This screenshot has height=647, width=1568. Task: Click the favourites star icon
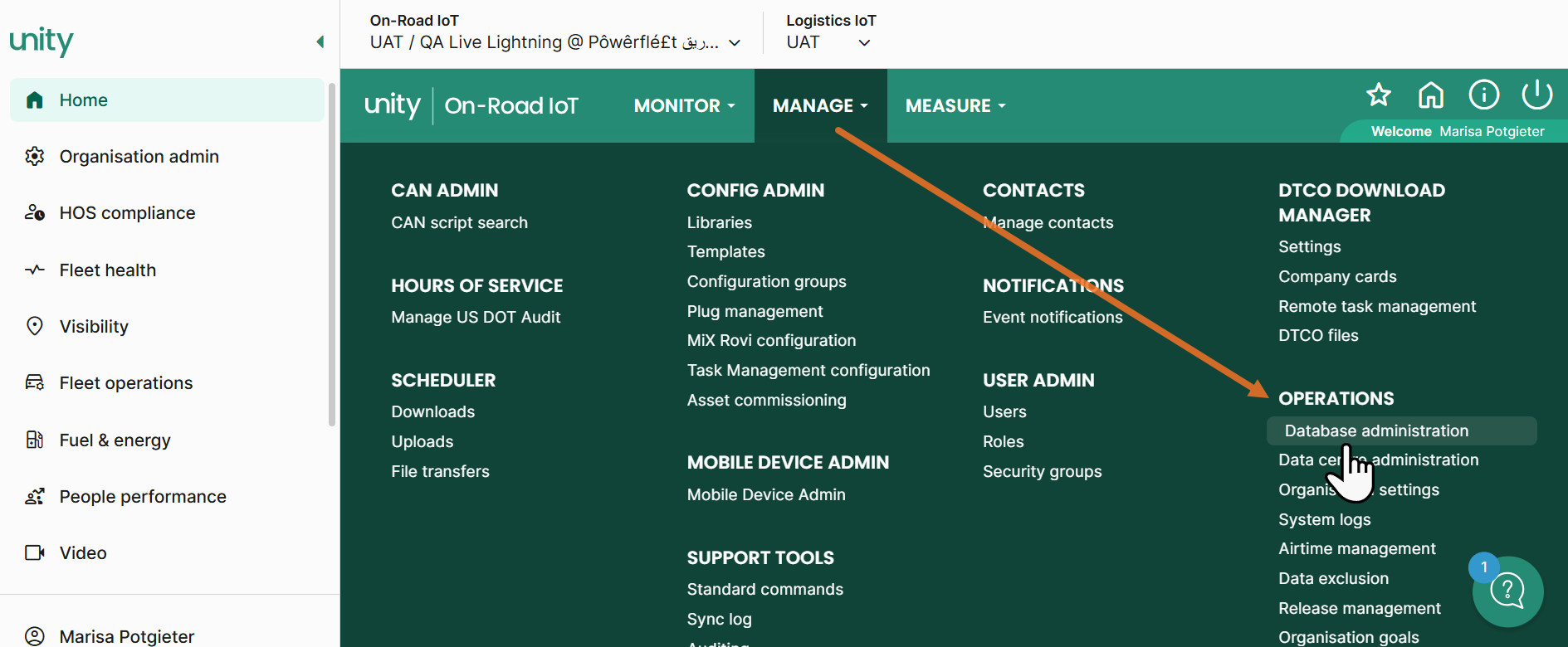coord(1379,95)
